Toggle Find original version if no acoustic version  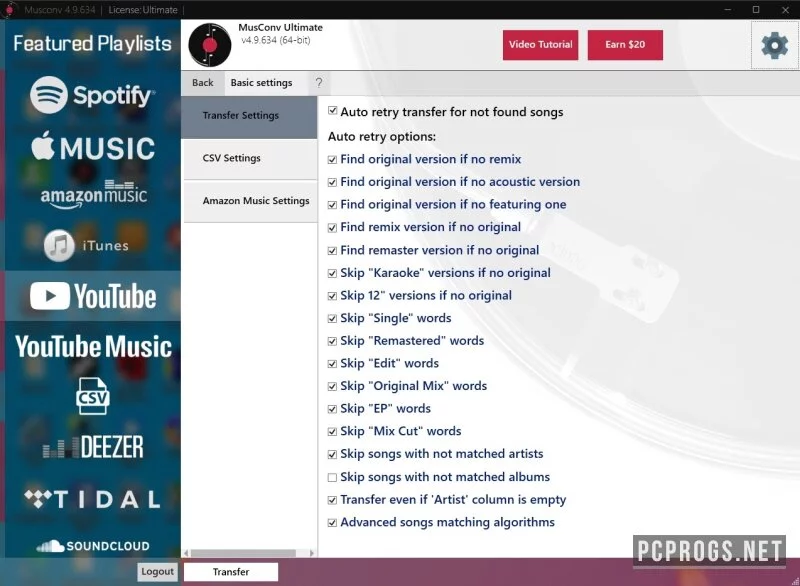point(332,182)
